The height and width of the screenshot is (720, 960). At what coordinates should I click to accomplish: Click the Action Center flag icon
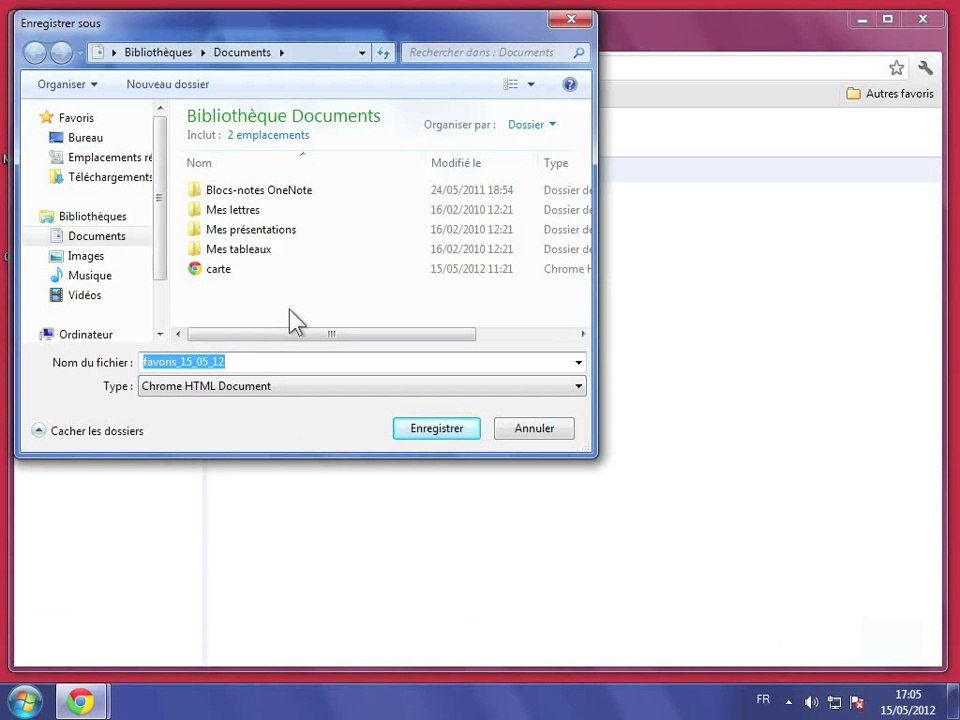pyautogui.click(x=857, y=702)
